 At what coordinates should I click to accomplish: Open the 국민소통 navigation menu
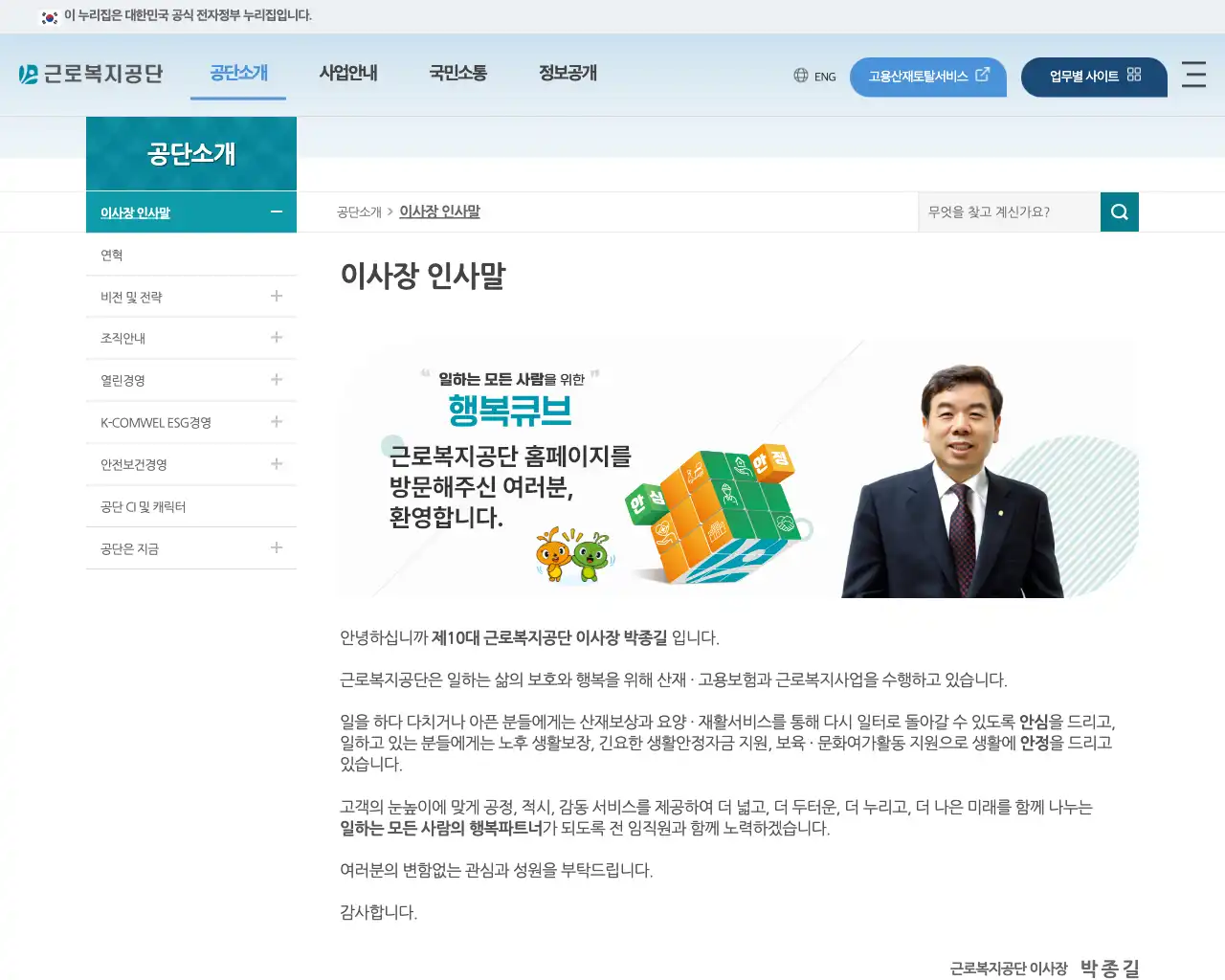pyautogui.click(x=458, y=73)
